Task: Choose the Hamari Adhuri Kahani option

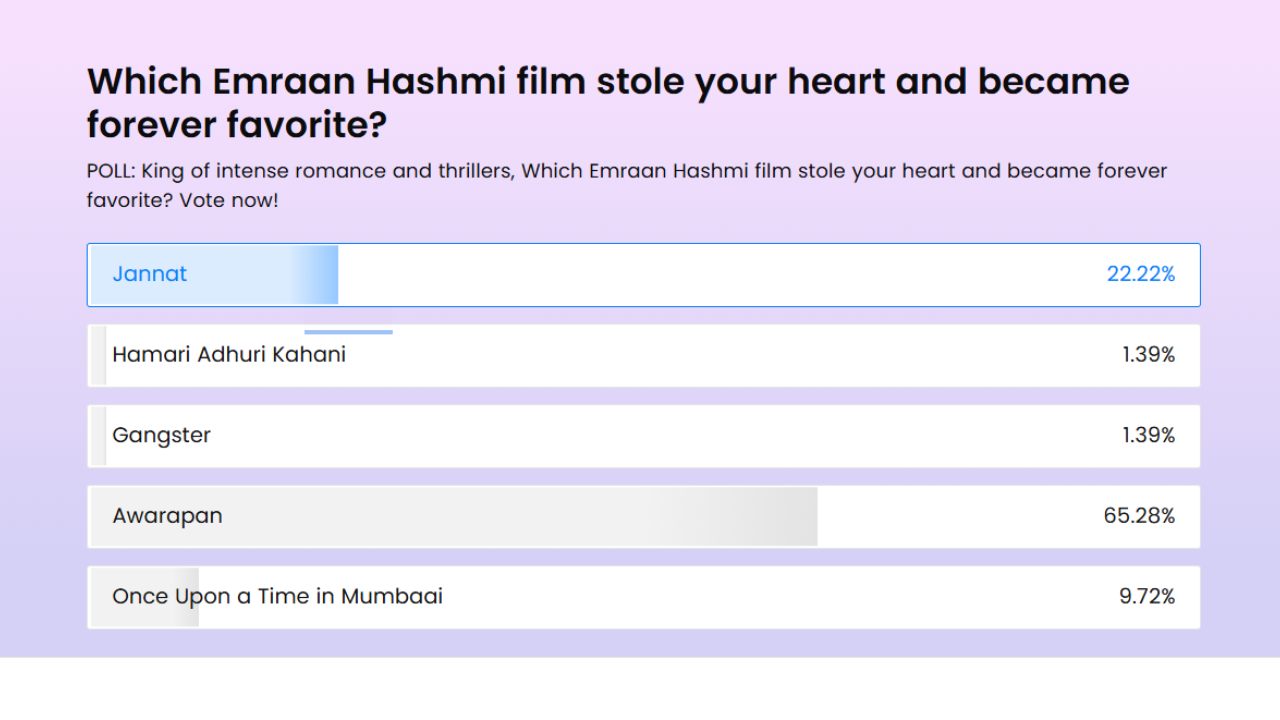Action: pyautogui.click(x=643, y=355)
